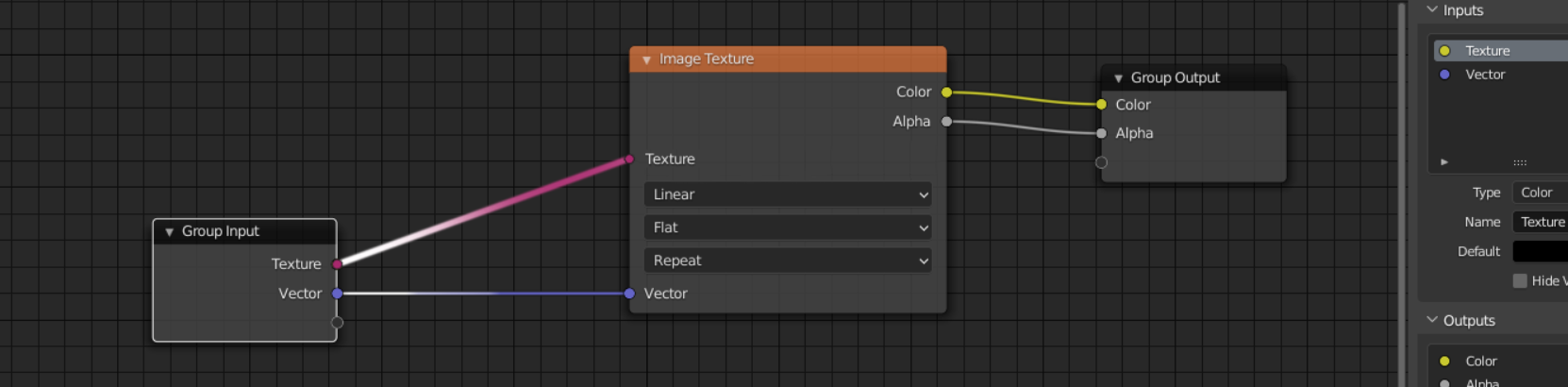Click the Image Texture Vector input socket
The height and width of the screenshot is (387, 1568).
pos(629,294)
